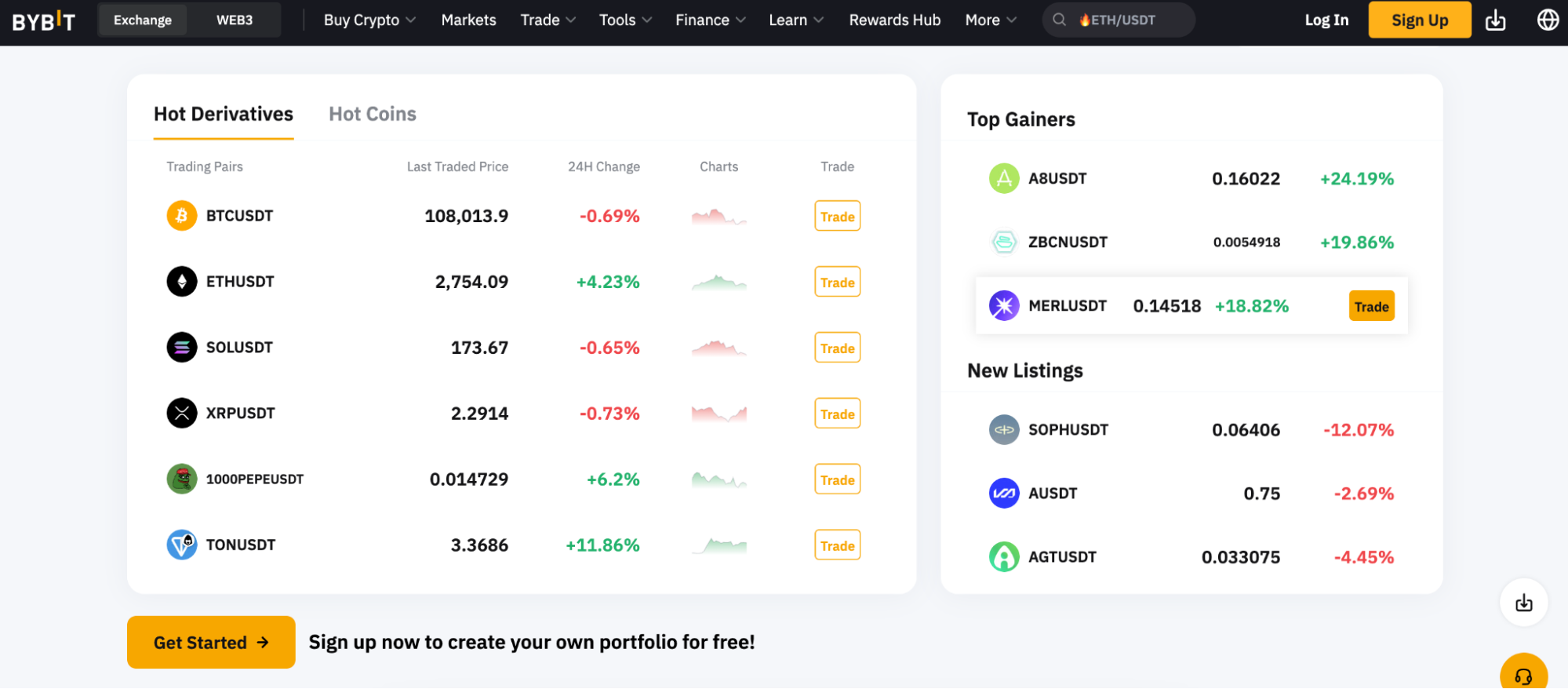
Task: Expand the Buy Crypto dropdown
Action: pyautogui.click(x=369, y=20)
